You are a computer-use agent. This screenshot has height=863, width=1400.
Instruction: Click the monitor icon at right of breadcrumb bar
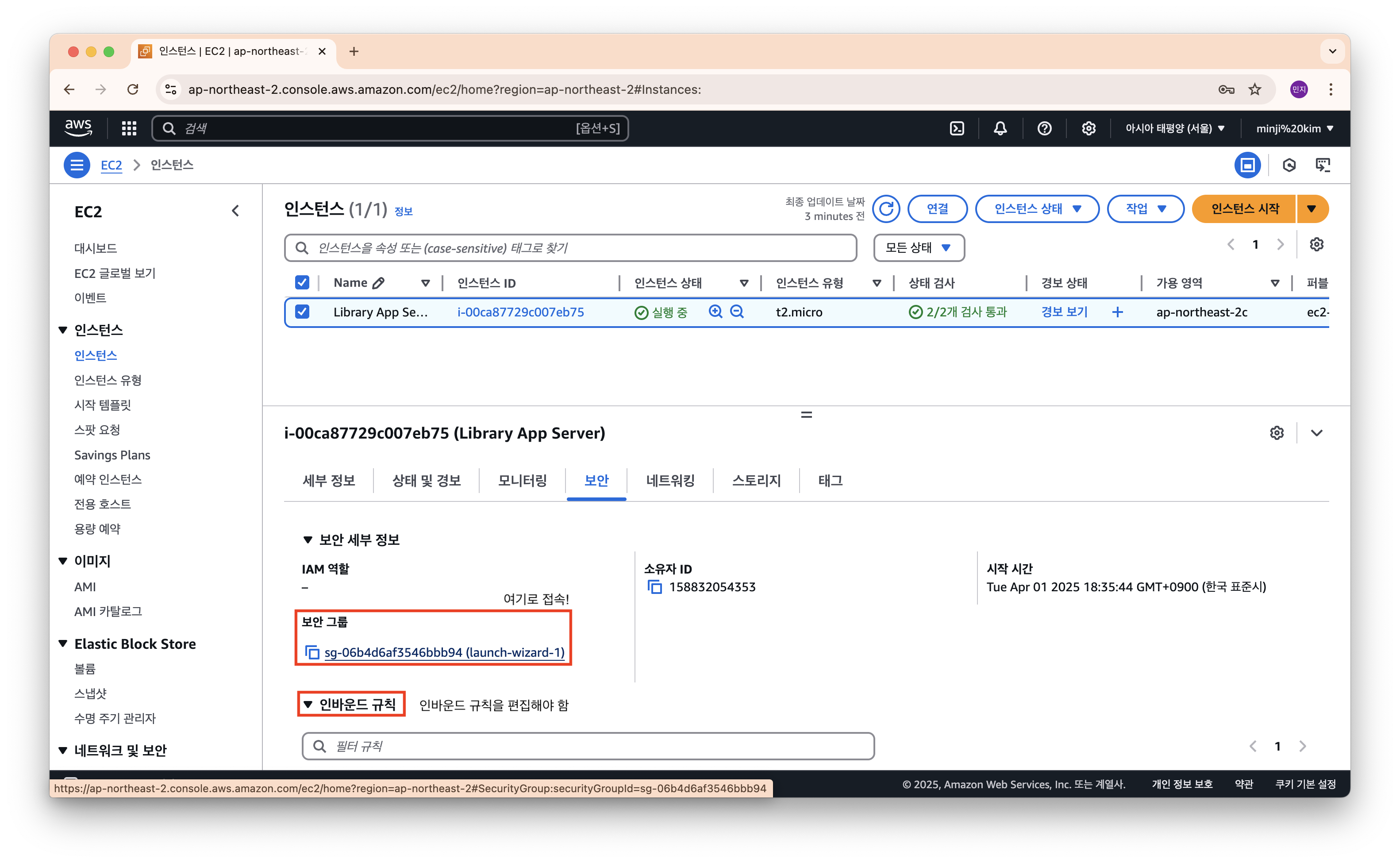click(x=1323, y=165)
